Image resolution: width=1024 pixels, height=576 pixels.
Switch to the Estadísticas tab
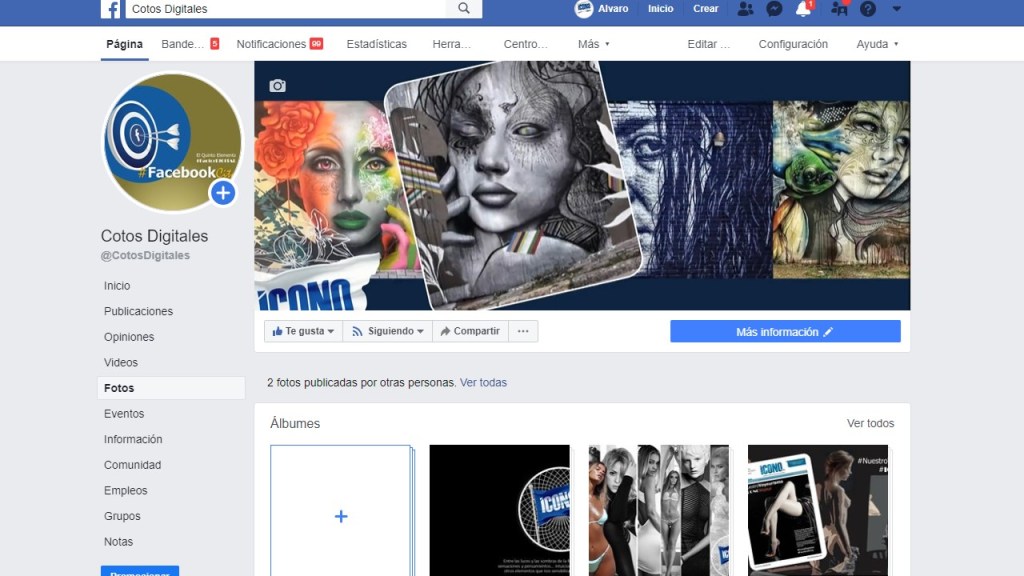376,44
